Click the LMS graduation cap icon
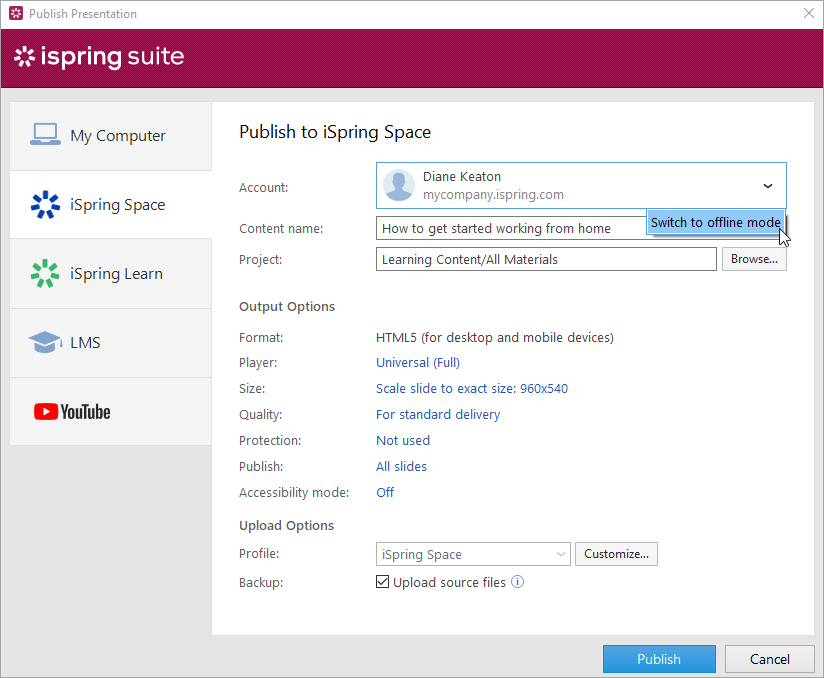 [x=45, y=342]
